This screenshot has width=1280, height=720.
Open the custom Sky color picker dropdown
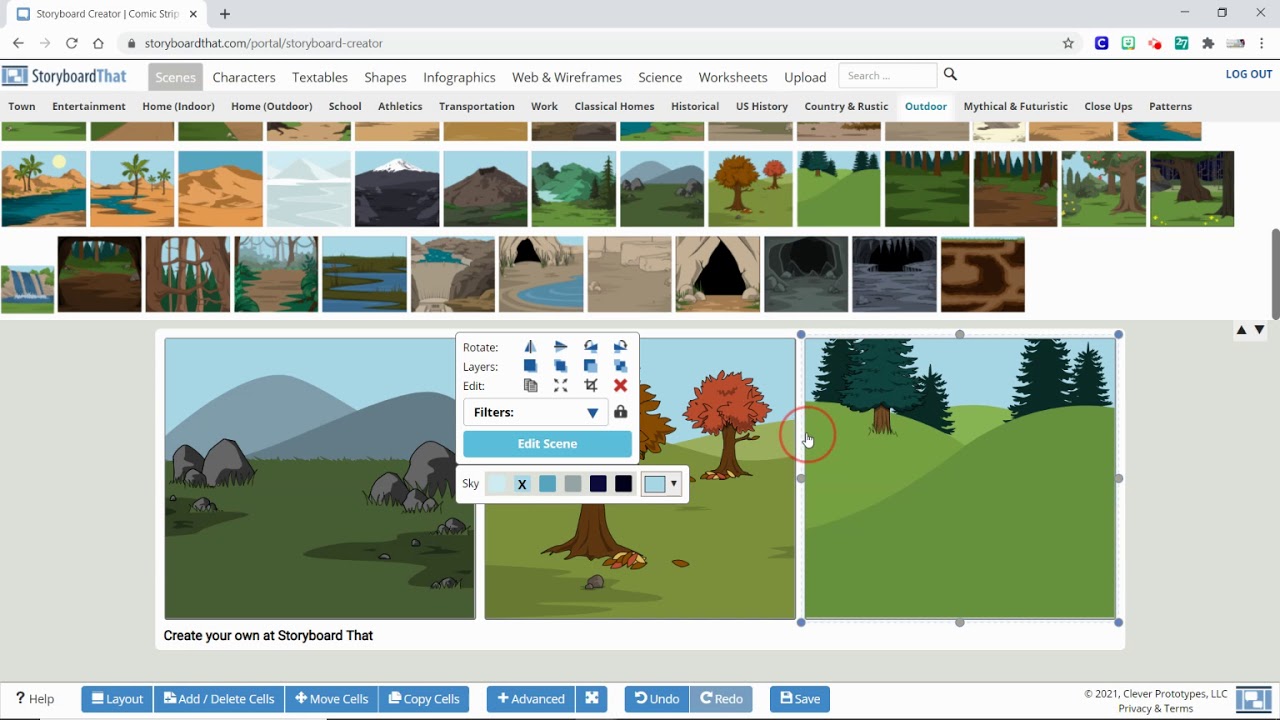(661, 484)
